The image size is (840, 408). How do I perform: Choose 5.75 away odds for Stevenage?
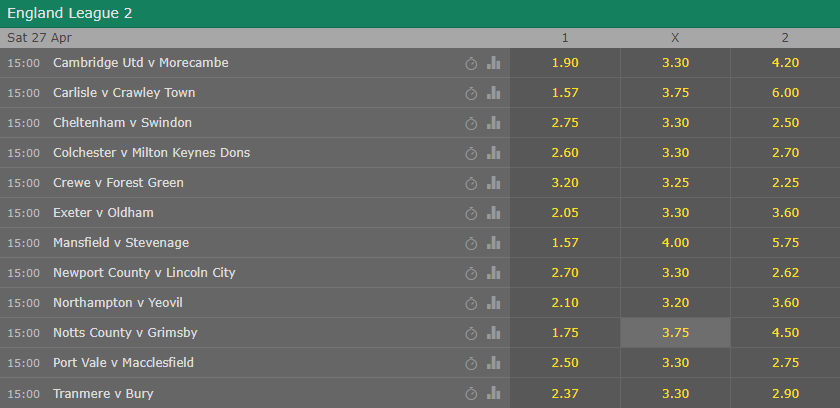click(x=785, y=243)
